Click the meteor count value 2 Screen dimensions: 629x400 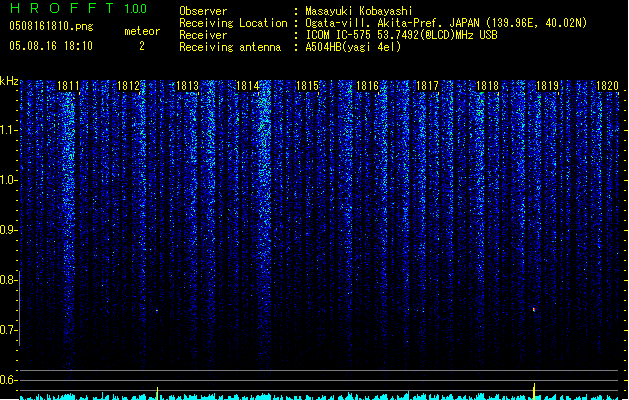pos(142,46)
